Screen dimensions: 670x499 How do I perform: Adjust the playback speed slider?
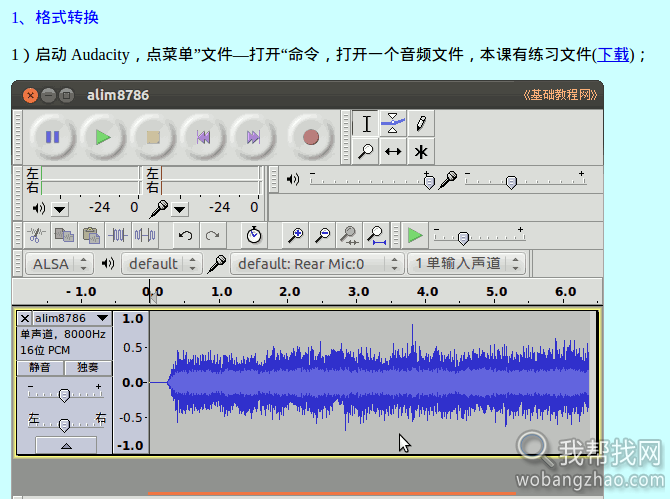coord(463,237)
